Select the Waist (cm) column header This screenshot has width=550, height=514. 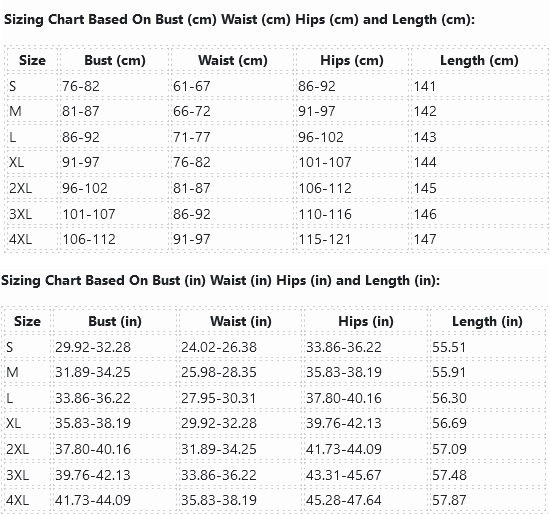point(233,60)
